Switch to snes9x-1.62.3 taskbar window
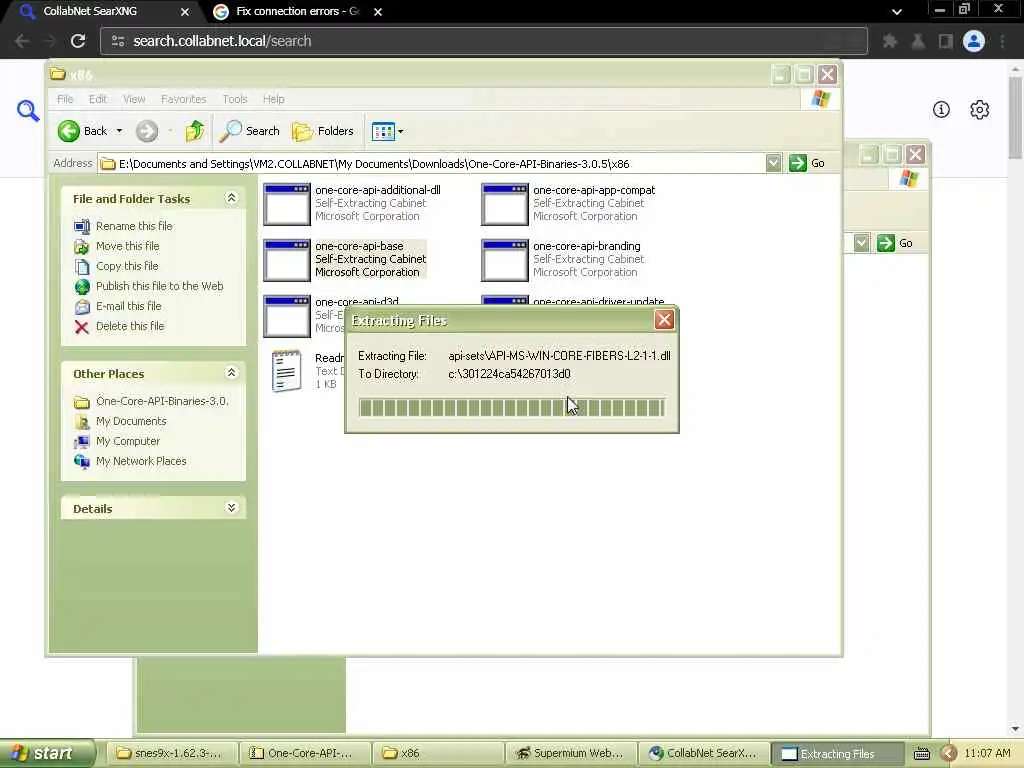This screenshot has height=768, width=1024. (170, 753)
